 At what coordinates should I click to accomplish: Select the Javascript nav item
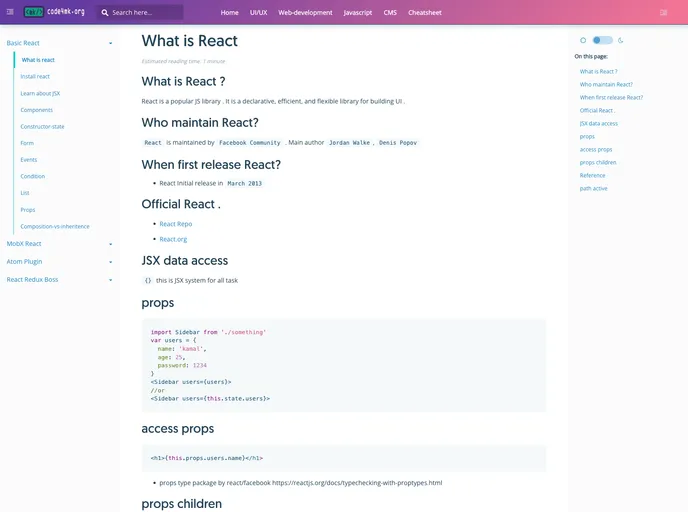pyautogui.click(x=357, y=13)
